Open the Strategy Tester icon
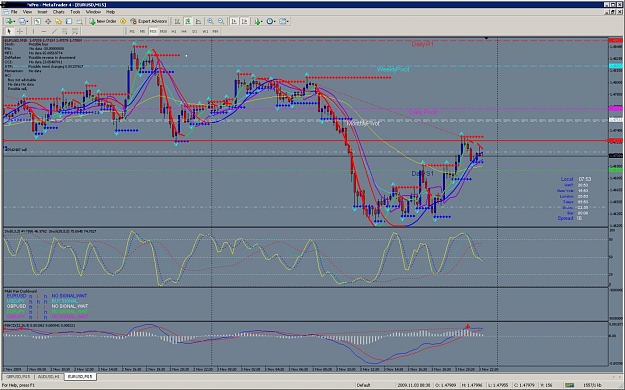 pos(79,21)
